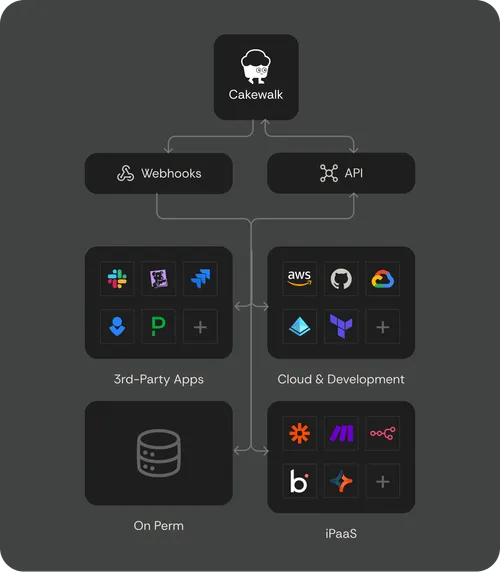Image resolution: width=500 pixels, height=572 pixels.
Task: Click the purple Make icon
Action: [341, 433]
